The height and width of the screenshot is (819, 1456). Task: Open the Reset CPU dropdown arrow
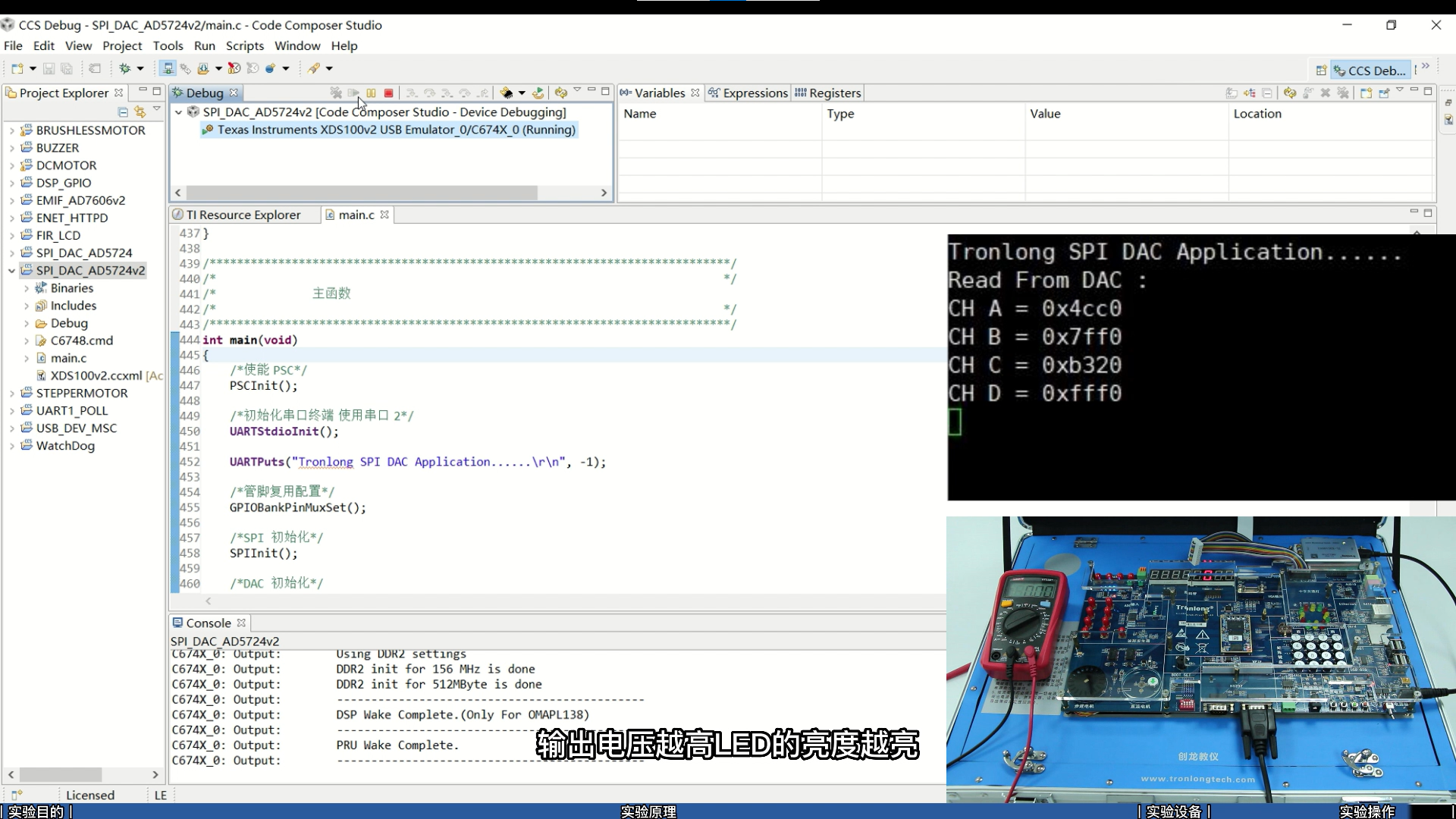click(522, 93)
